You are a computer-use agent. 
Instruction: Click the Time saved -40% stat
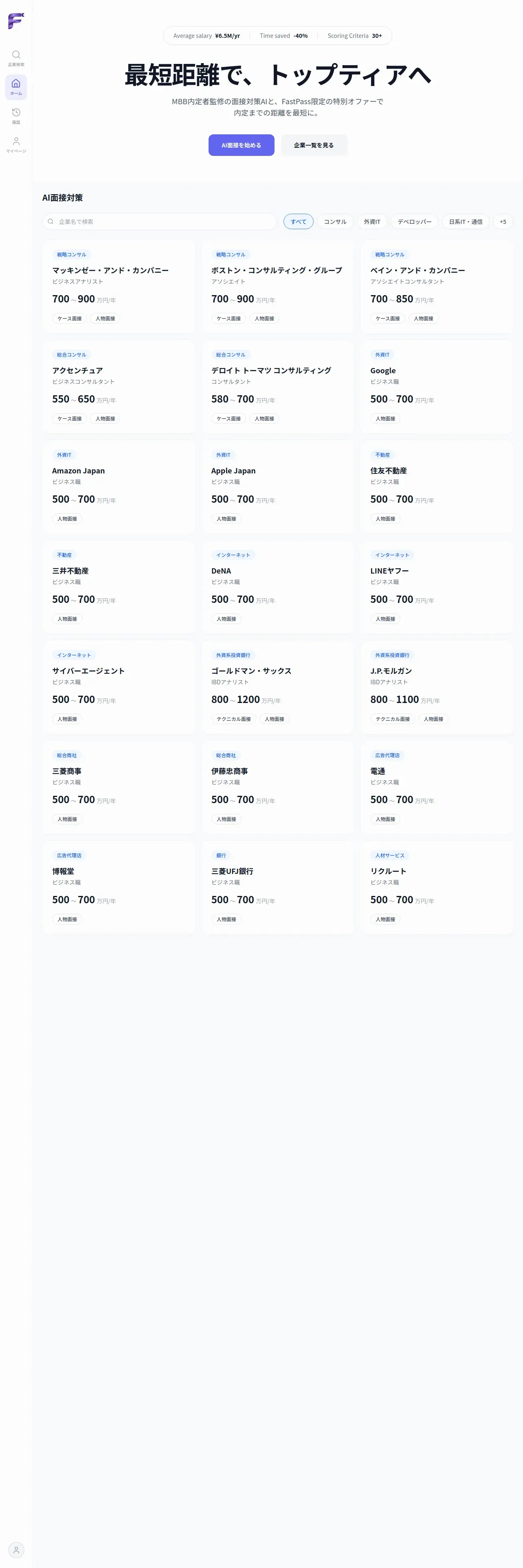coord(284,36)
